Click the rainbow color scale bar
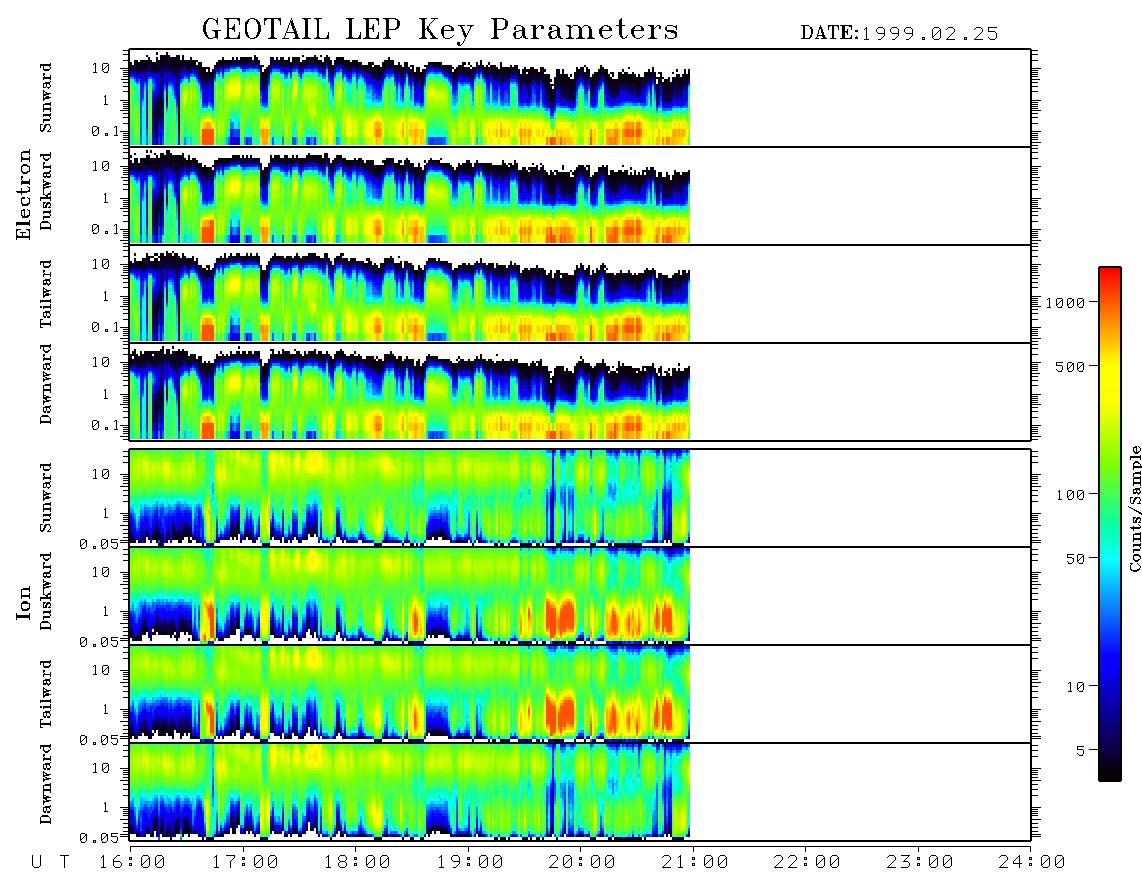 coord(1110,524)
